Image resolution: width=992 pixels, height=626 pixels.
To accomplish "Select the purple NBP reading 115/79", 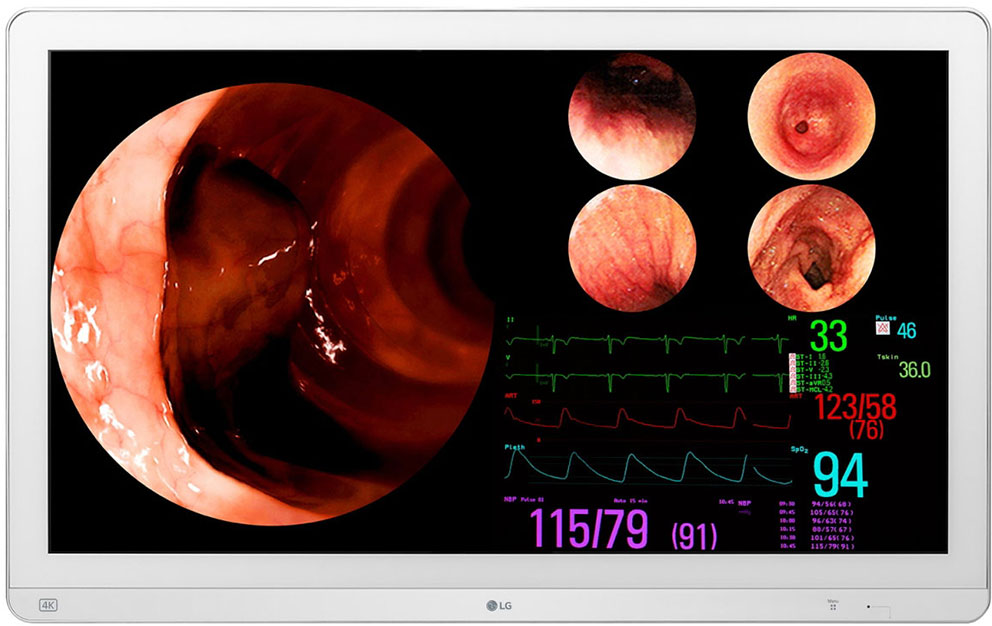I will 588,528.
